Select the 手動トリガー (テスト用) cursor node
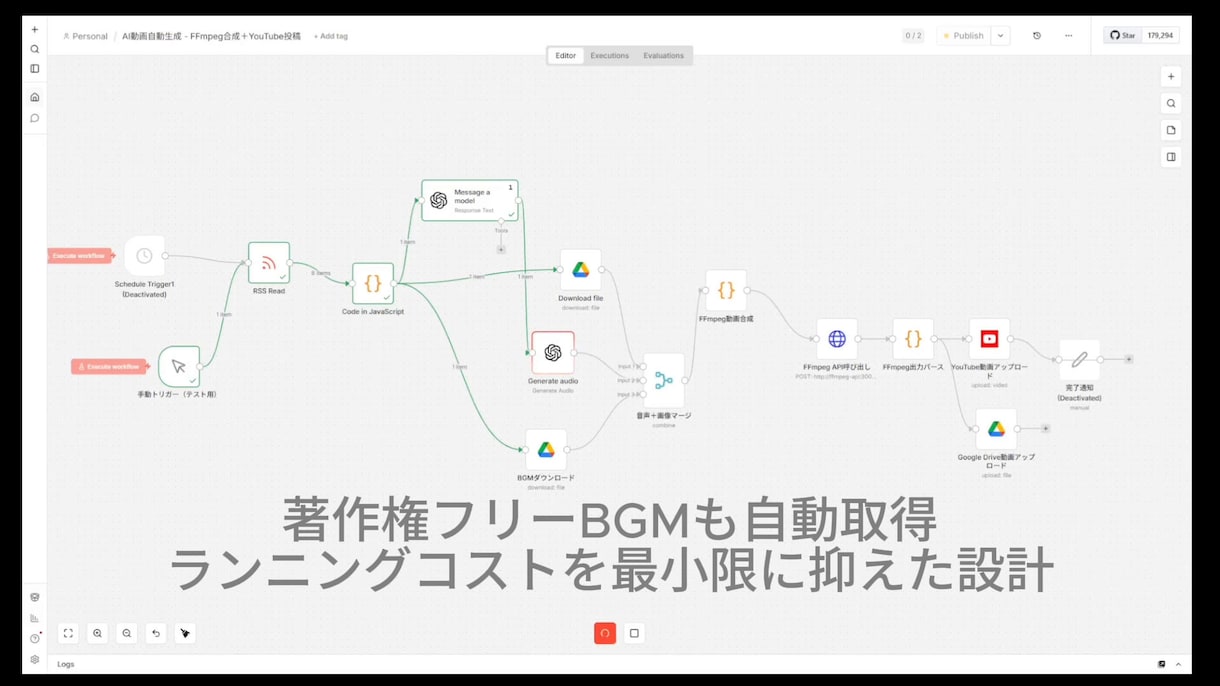 point(179,367)
